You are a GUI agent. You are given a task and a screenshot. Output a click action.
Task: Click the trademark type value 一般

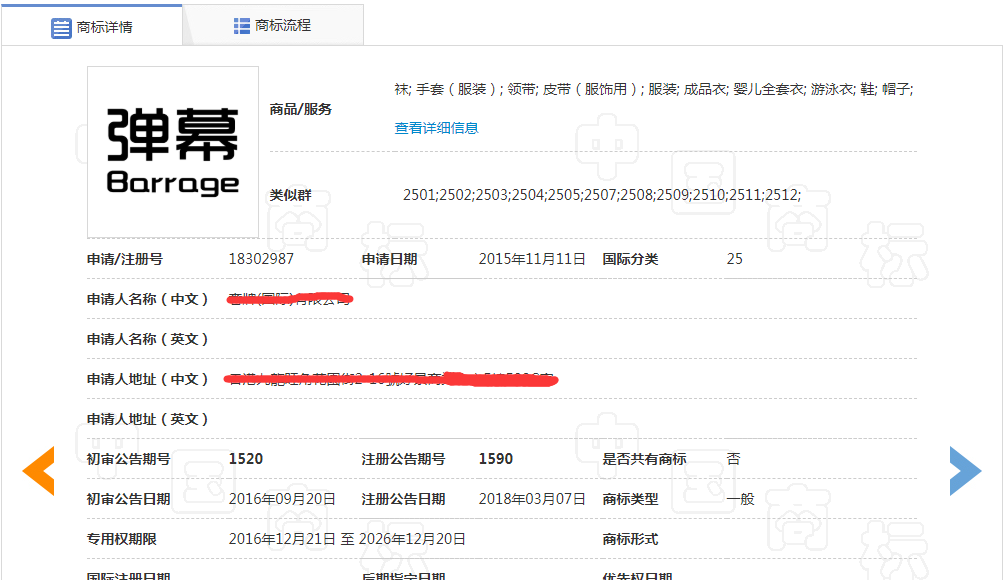[x=740, y=499]
